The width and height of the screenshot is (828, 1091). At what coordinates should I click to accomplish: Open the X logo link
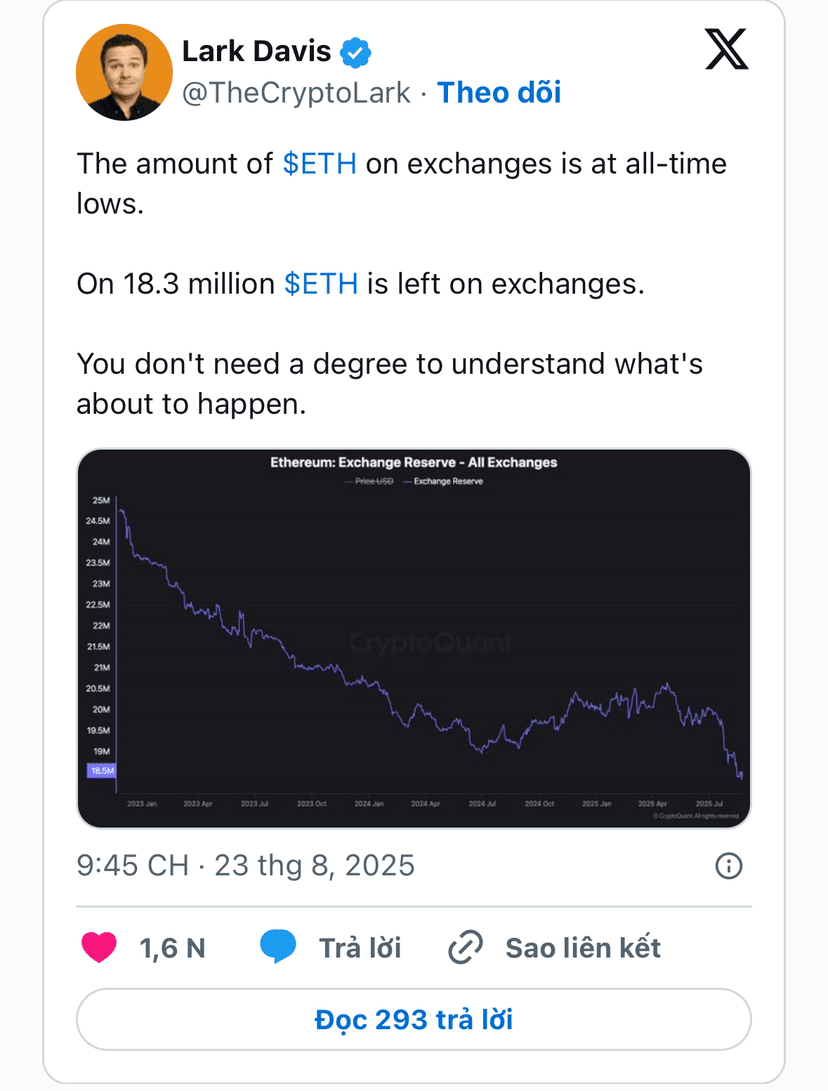click(726, 49)
